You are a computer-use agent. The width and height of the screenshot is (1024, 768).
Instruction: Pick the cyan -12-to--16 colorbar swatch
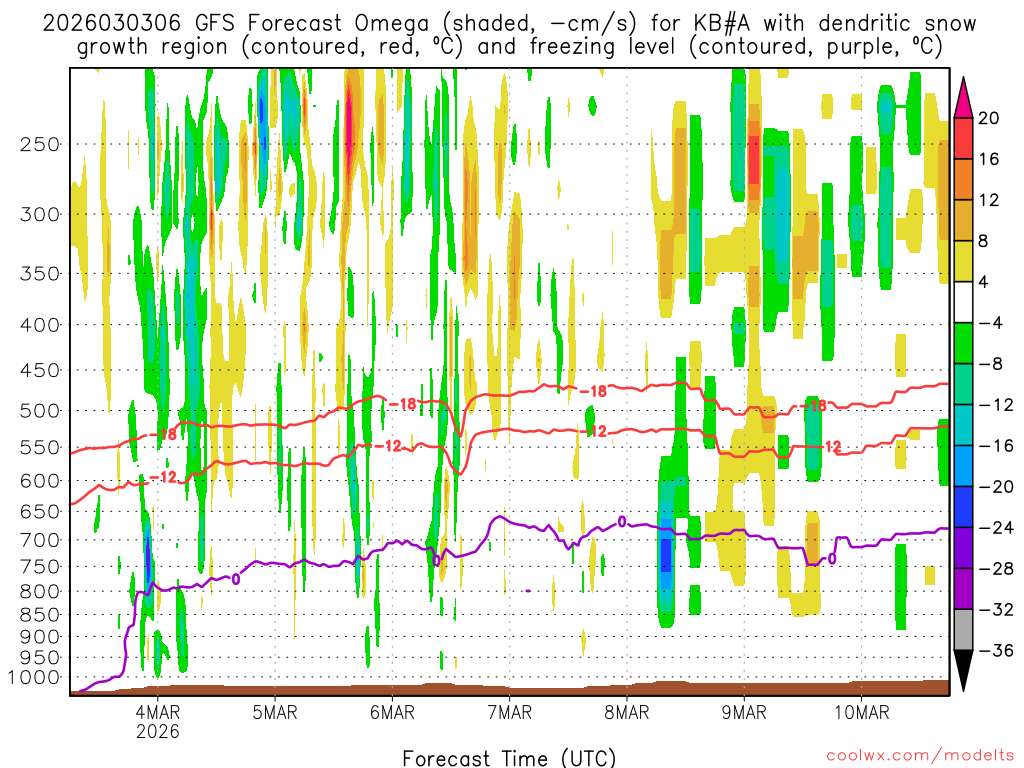coord(963,425)
